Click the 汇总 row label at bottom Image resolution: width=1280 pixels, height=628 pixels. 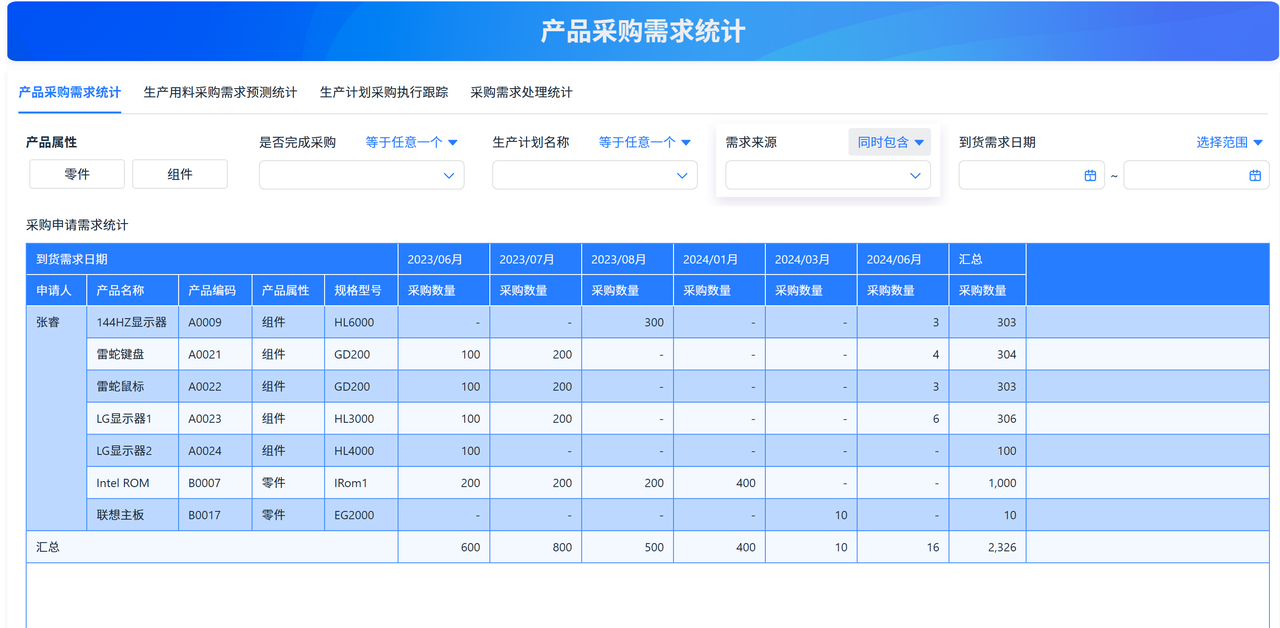[212, 547]
